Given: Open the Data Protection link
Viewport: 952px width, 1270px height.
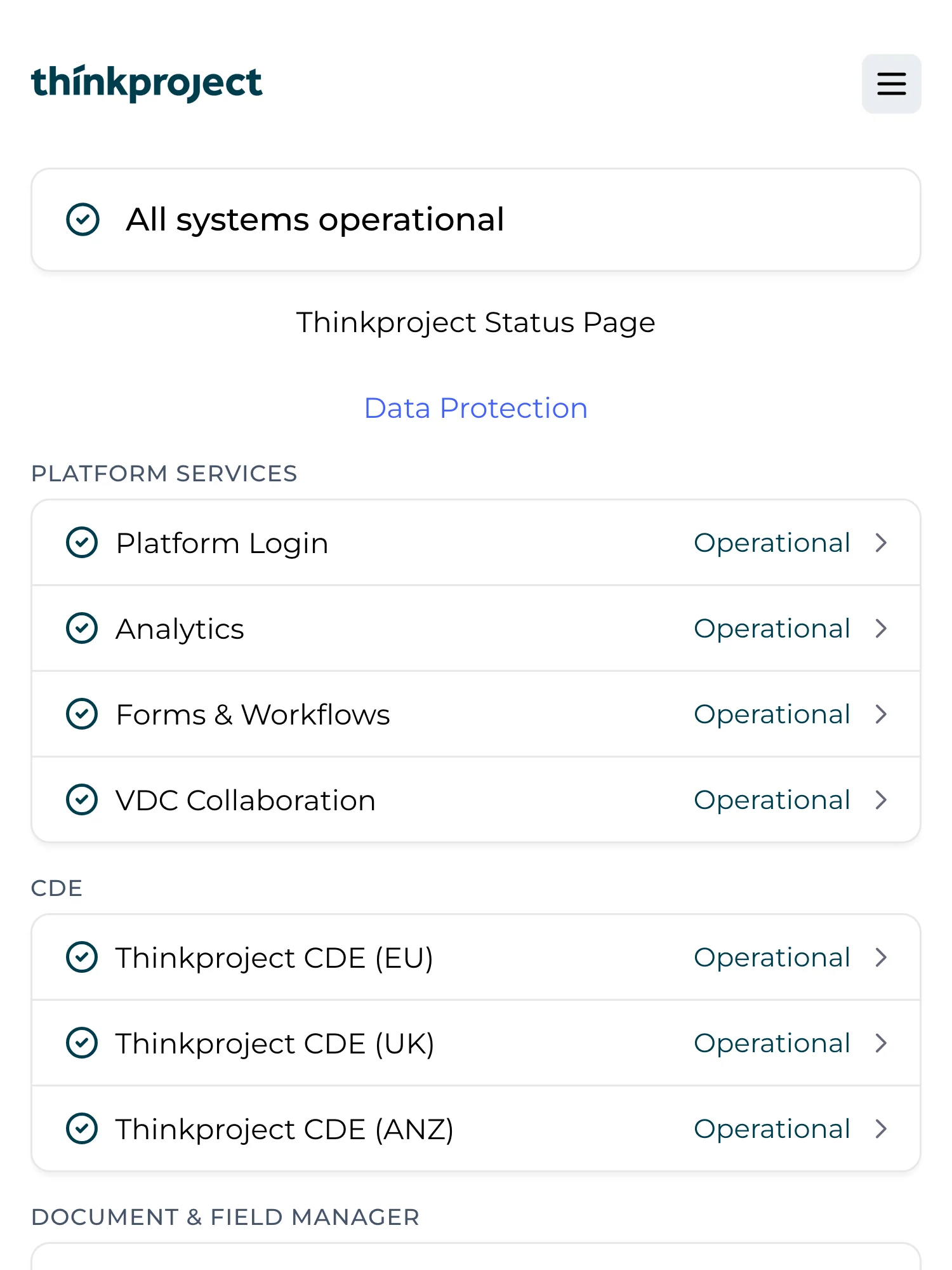Looking at the screenshot, I should tap(476, 408).
